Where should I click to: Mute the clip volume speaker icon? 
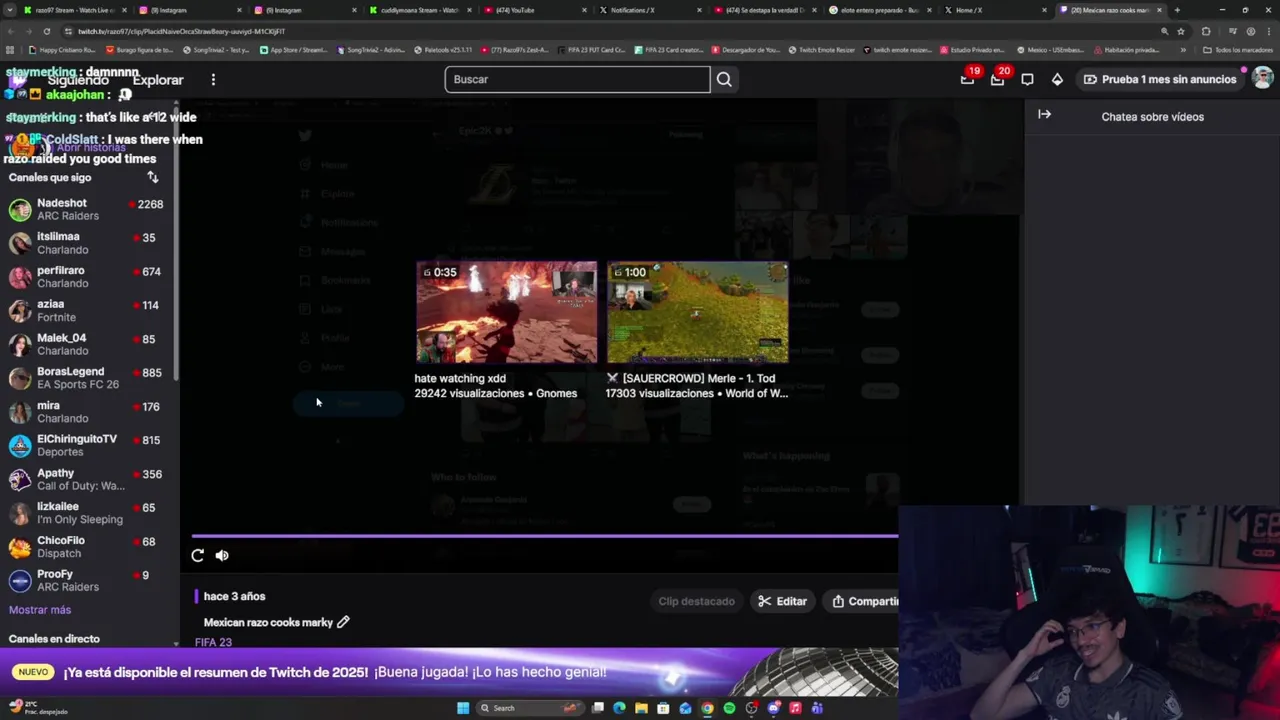click(x=222, y=556)
